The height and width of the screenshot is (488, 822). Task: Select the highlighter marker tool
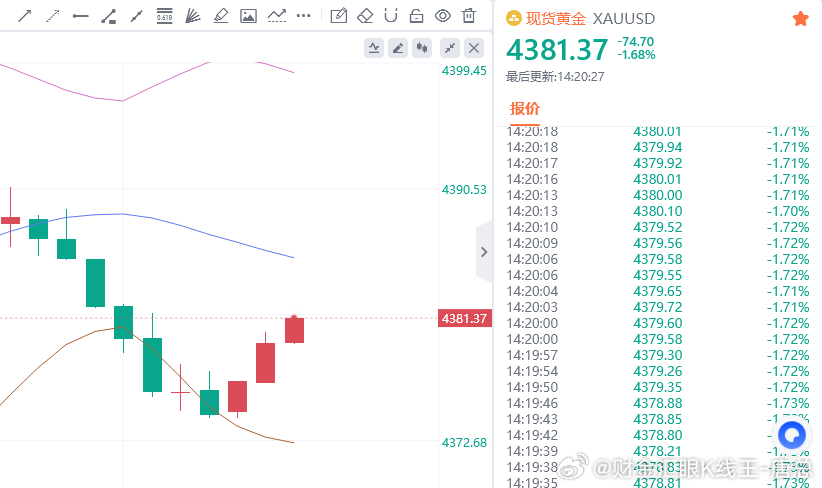[x=221, y=16]
